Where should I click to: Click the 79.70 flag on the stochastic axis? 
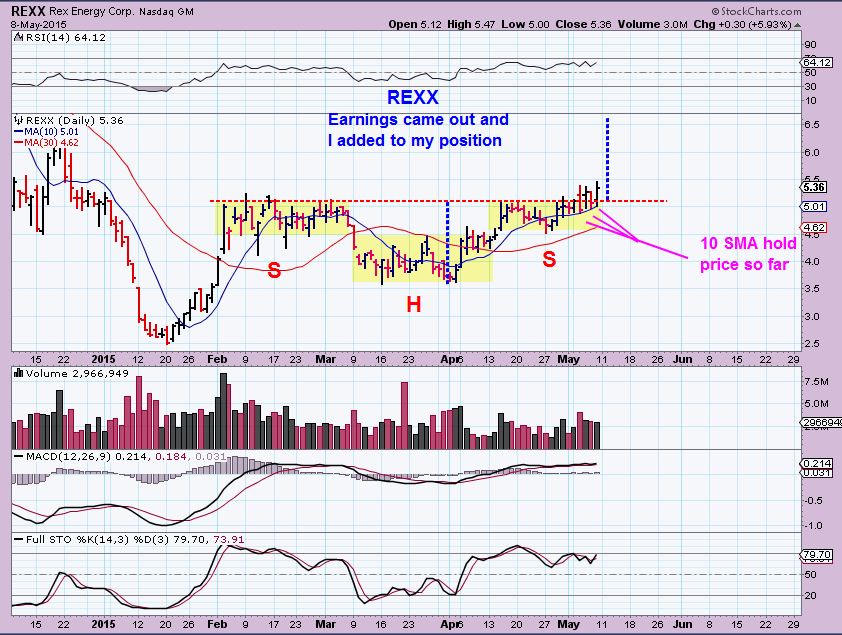(817, 554)
